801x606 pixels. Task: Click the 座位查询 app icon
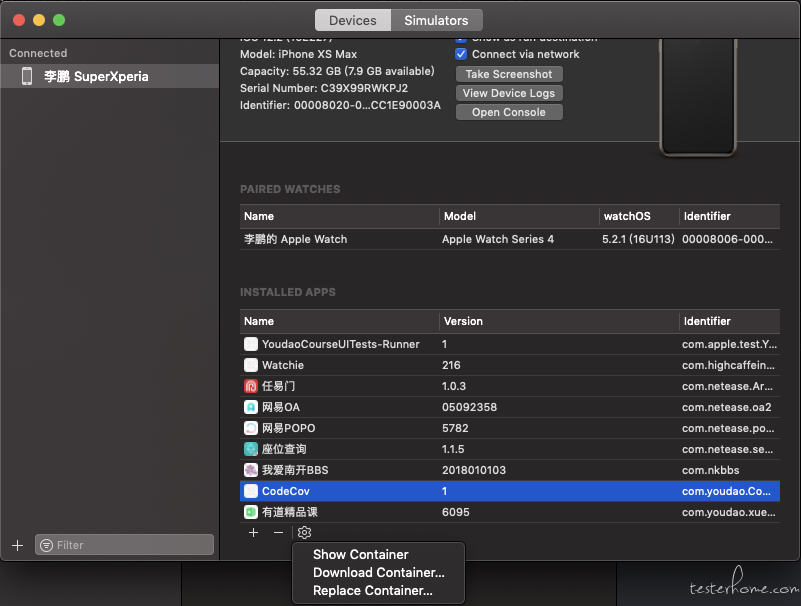point(251,449)
